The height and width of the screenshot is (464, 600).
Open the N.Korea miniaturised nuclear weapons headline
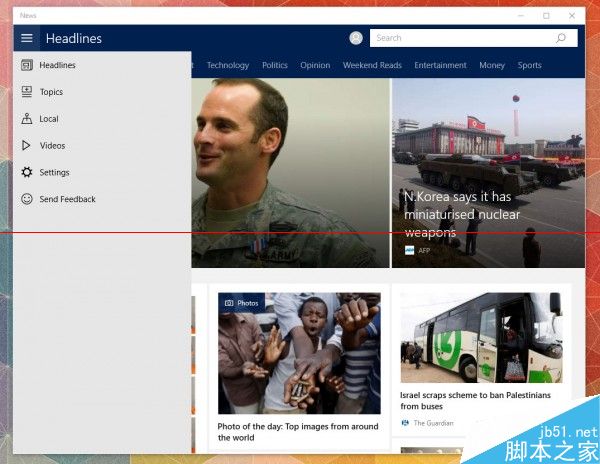point(462,215)
